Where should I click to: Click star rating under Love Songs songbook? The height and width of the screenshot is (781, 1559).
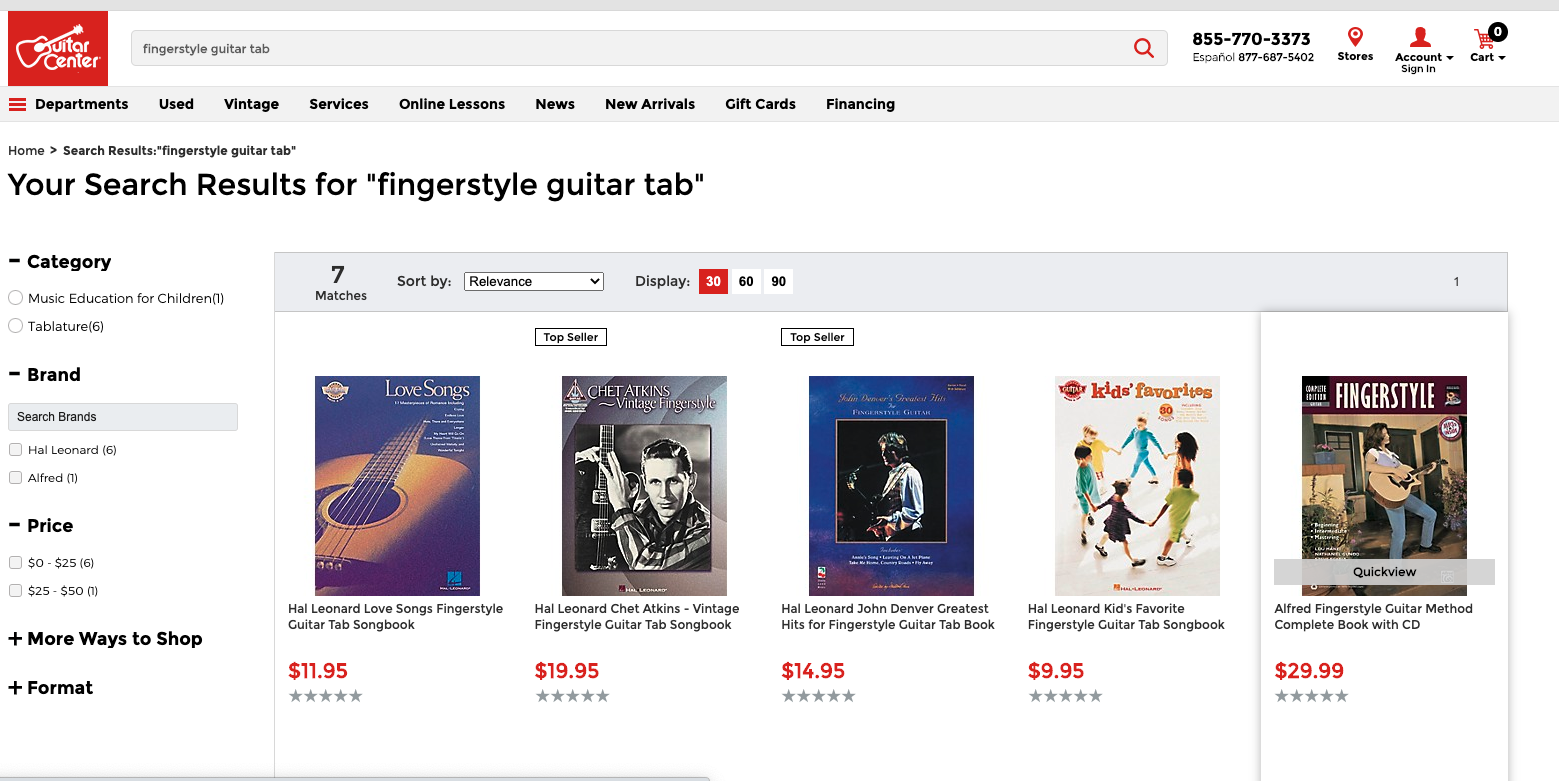click(x=325, y=696)
